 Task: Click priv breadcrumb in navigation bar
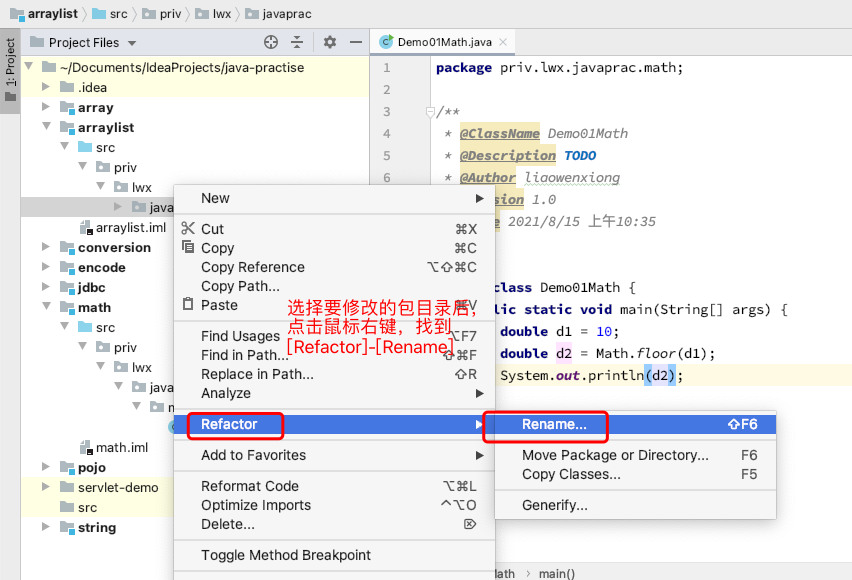click(x=161, y=14)
